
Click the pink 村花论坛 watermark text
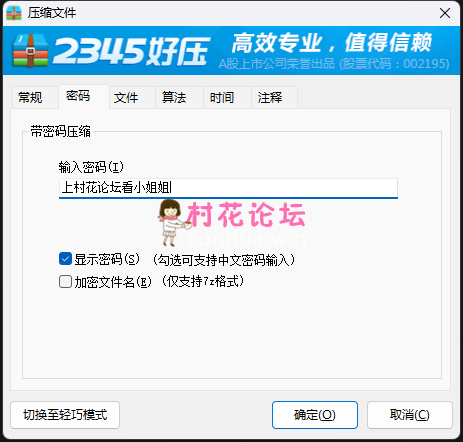pyautogui.click(x=246, y=215)
